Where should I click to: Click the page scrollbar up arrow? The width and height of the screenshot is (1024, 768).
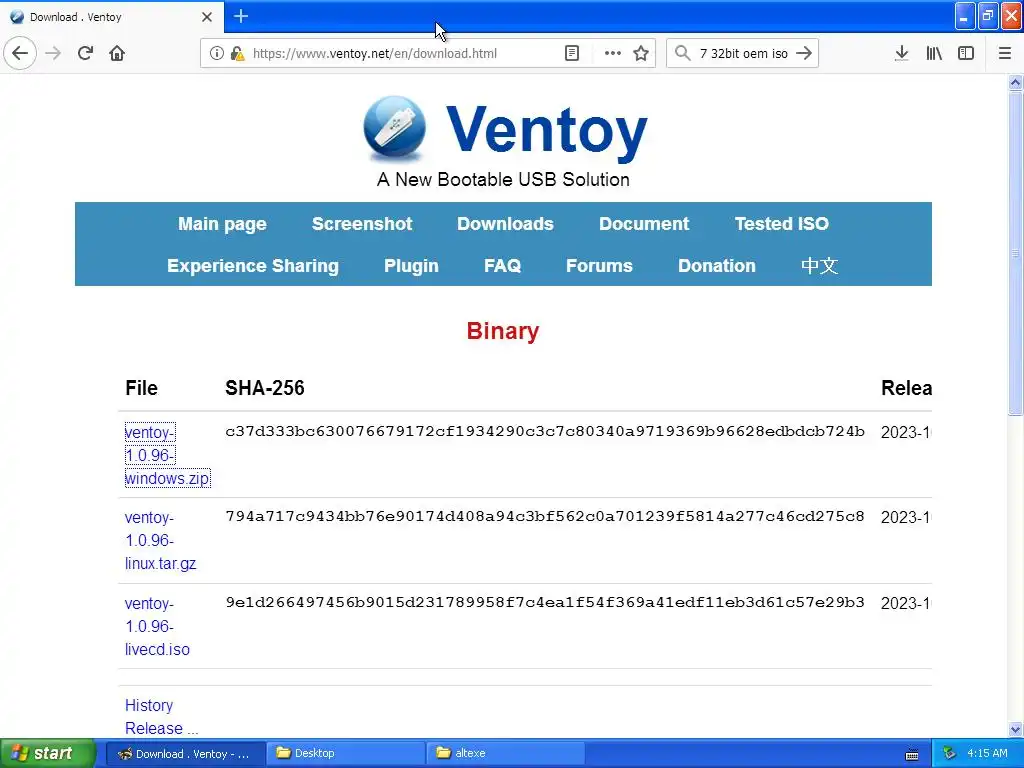pos(1015,82)
